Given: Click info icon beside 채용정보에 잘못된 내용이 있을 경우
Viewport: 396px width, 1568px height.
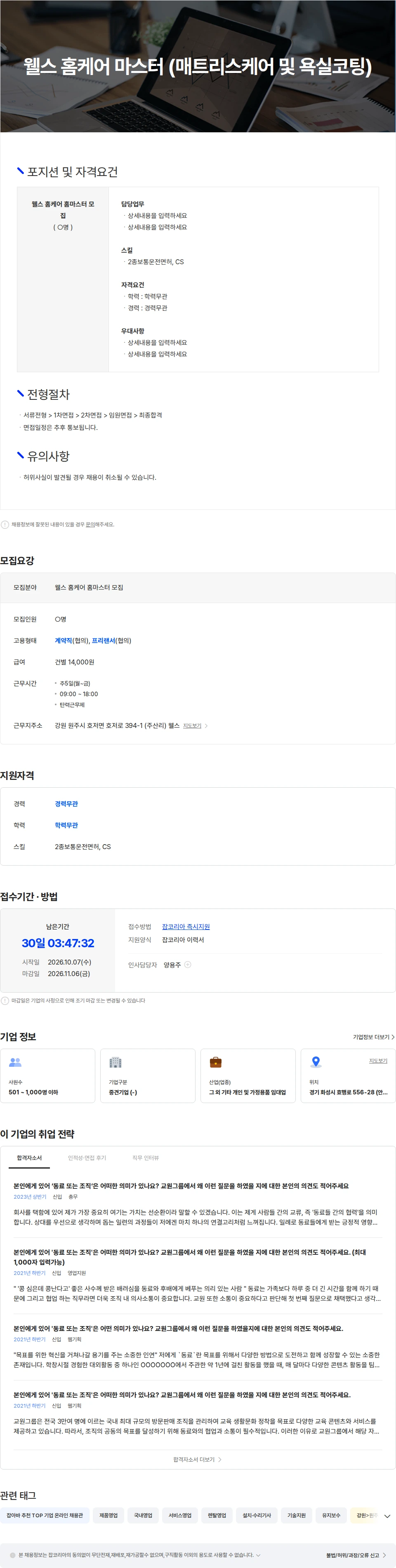Looking at the screenshot, I should [x=5, y=524].
